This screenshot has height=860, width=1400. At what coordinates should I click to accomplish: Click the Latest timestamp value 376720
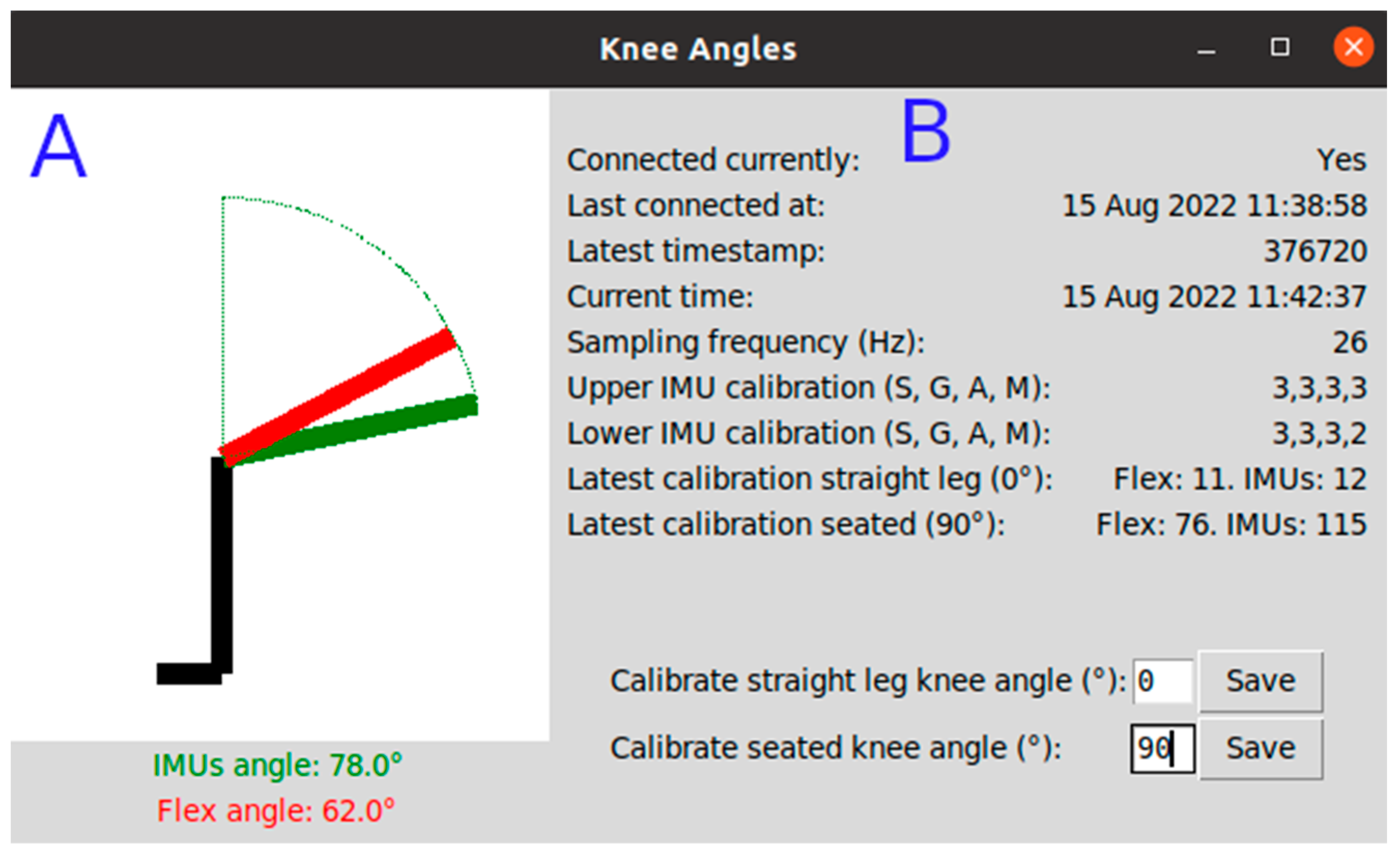[1315, 251]
